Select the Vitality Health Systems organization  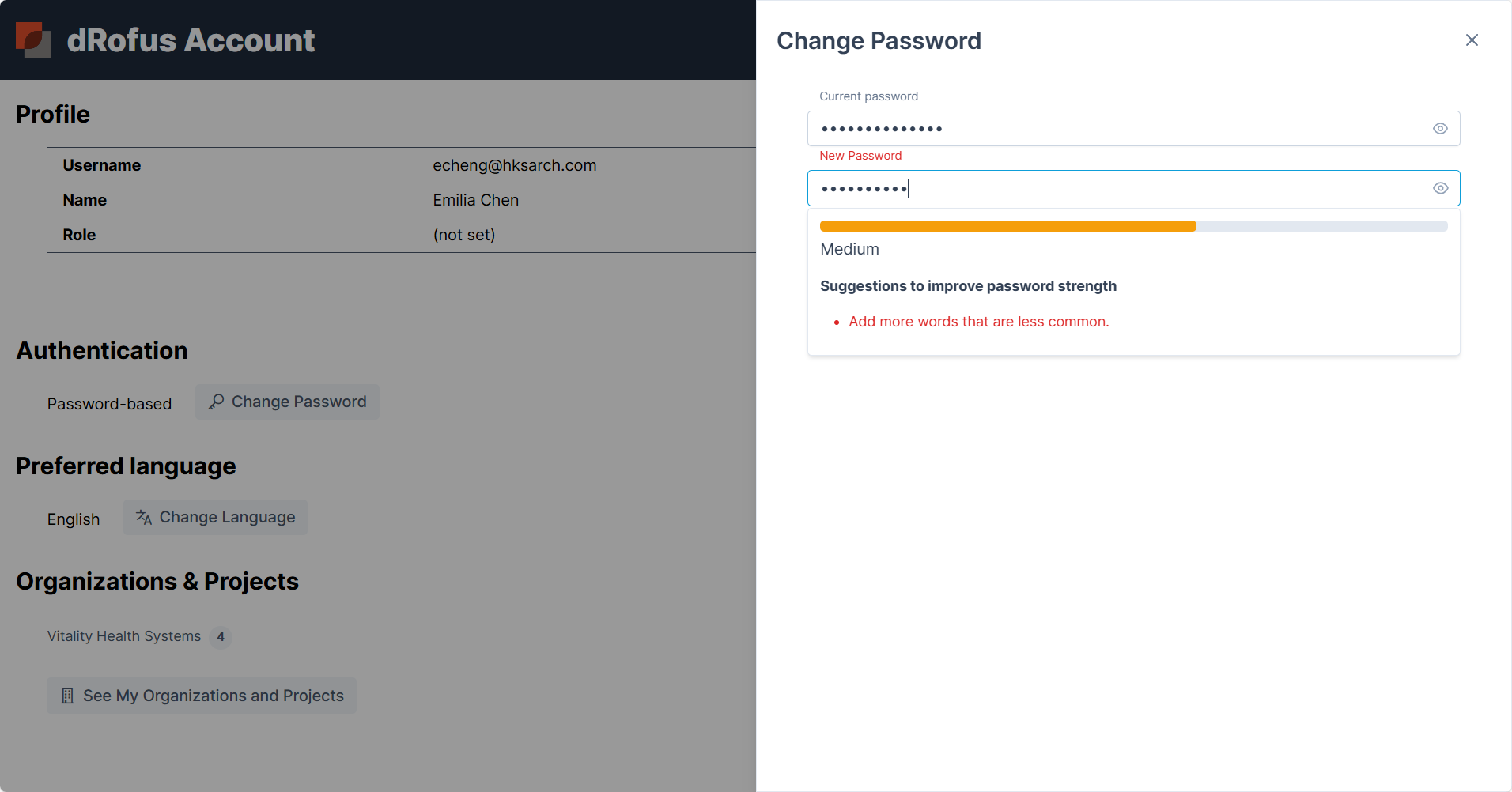click(x=124, y=636)
